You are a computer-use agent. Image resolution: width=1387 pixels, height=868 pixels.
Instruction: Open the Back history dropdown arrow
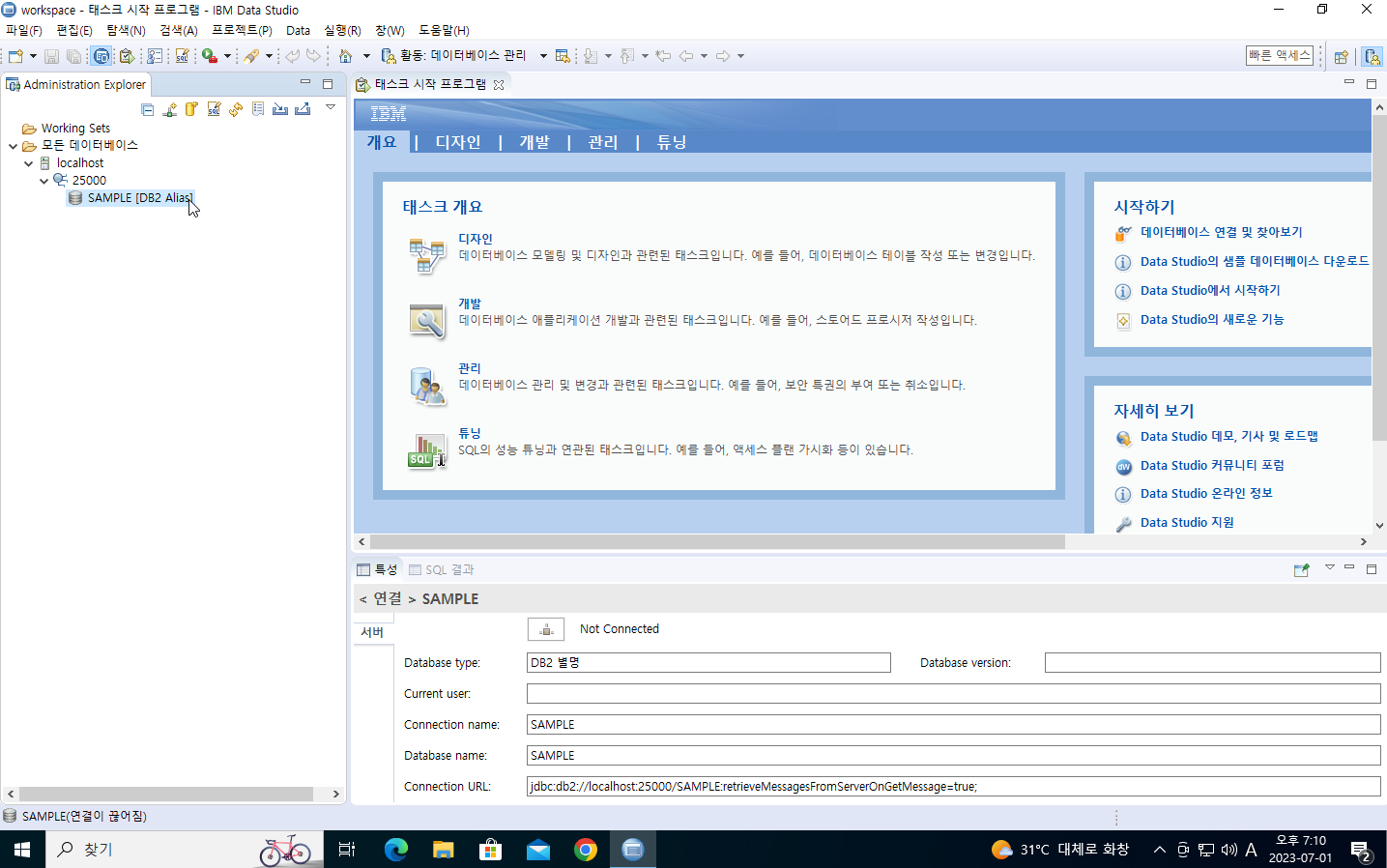[x=704, y=56]
